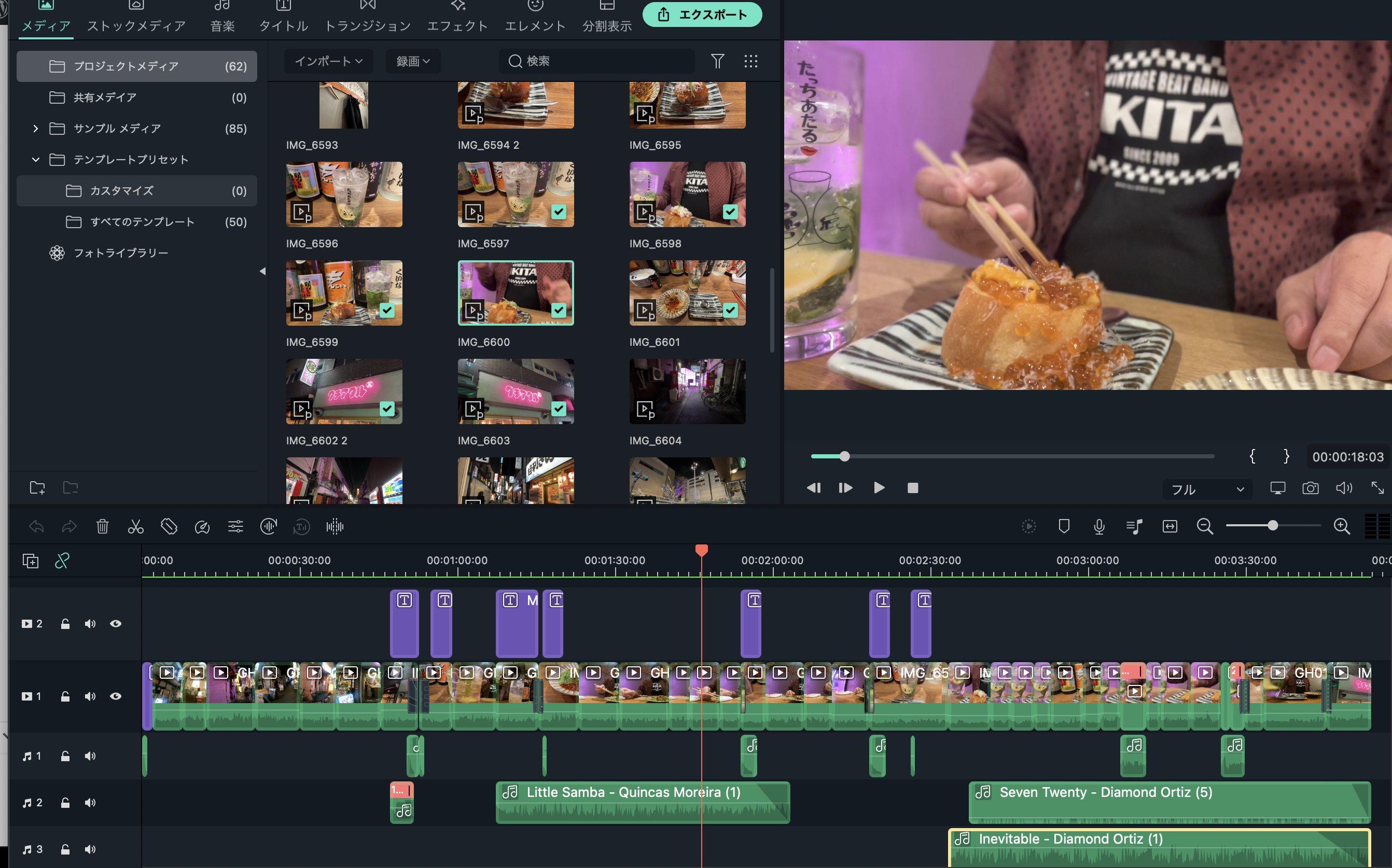This screenshot has width=1392, height=868.
Task: Open the インポート dropdown
Action: point(328,61)
